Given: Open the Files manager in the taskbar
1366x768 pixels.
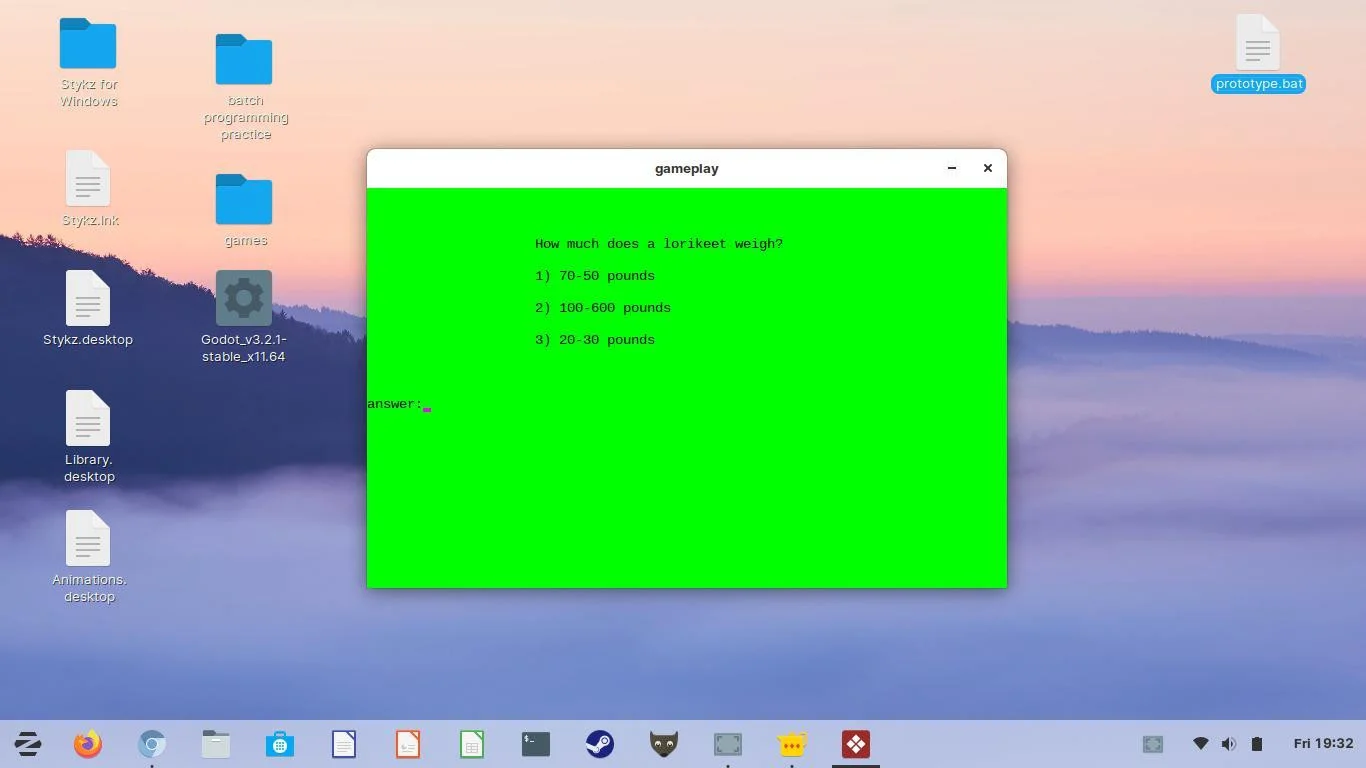Looking at the screenshot, I should click(x=216, y=744).
